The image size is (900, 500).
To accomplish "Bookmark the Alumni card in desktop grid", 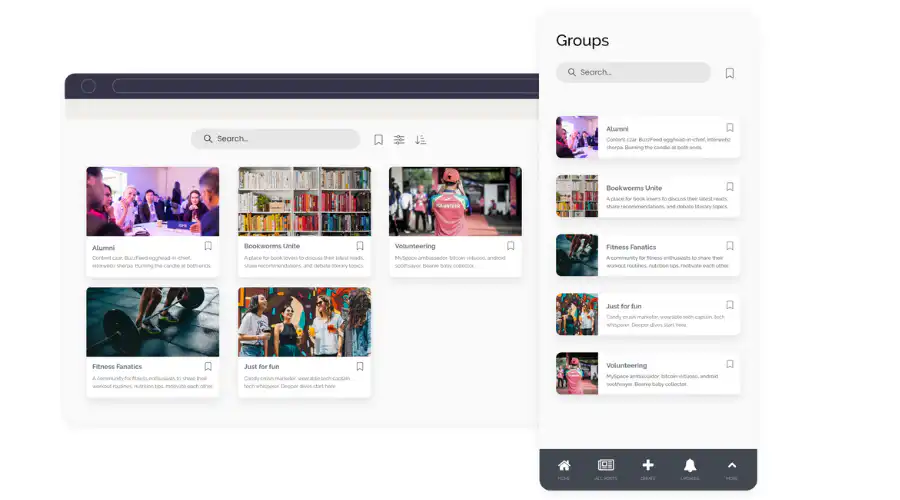I will (x=208, y=246).
